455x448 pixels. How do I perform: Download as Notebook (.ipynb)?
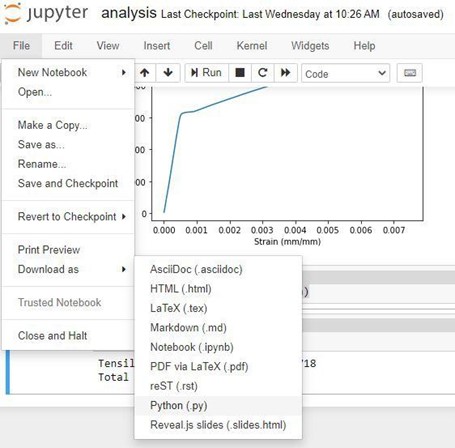[x=218, y=347]
